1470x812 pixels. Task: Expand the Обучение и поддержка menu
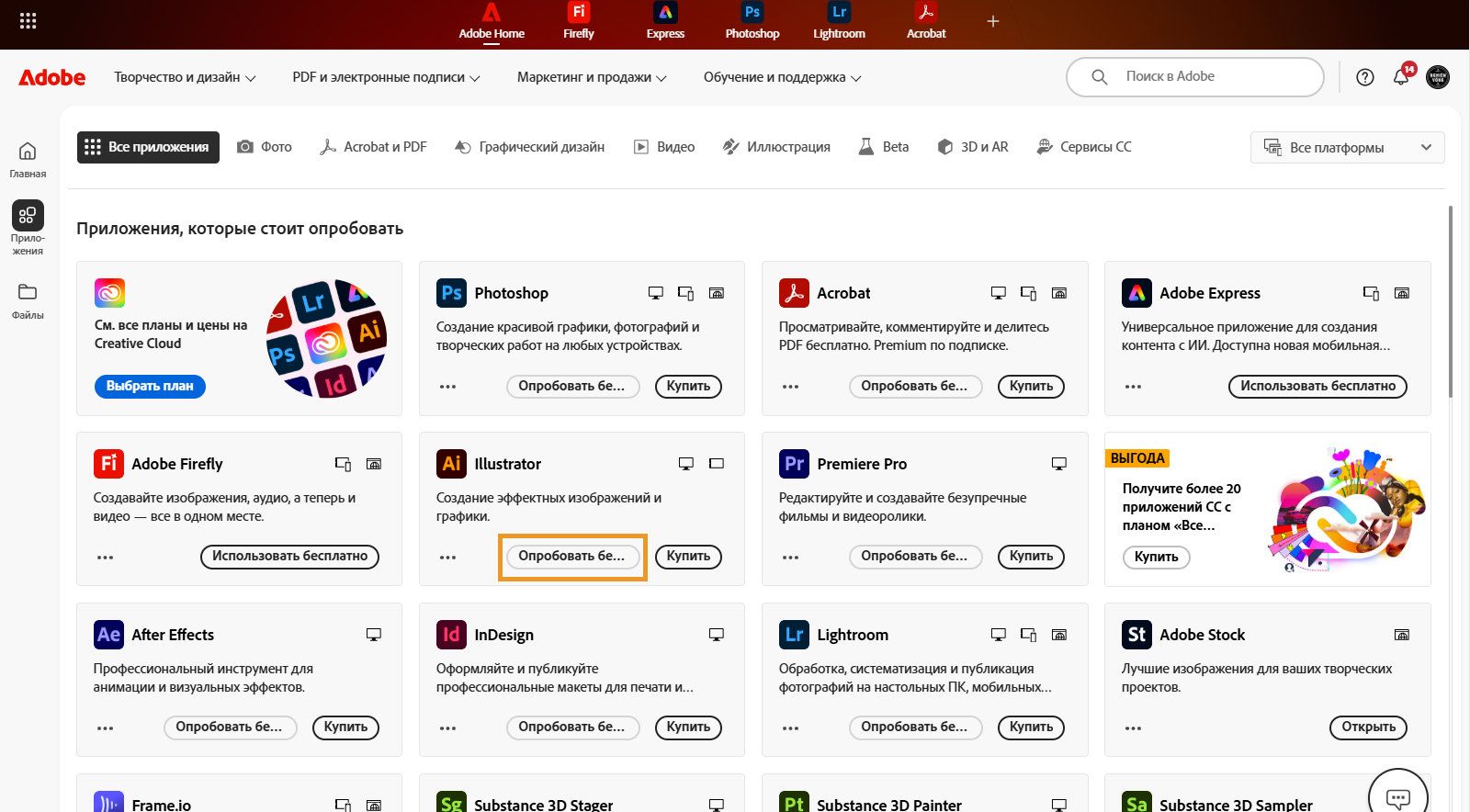pyautogui.click(x=782, y=77)
